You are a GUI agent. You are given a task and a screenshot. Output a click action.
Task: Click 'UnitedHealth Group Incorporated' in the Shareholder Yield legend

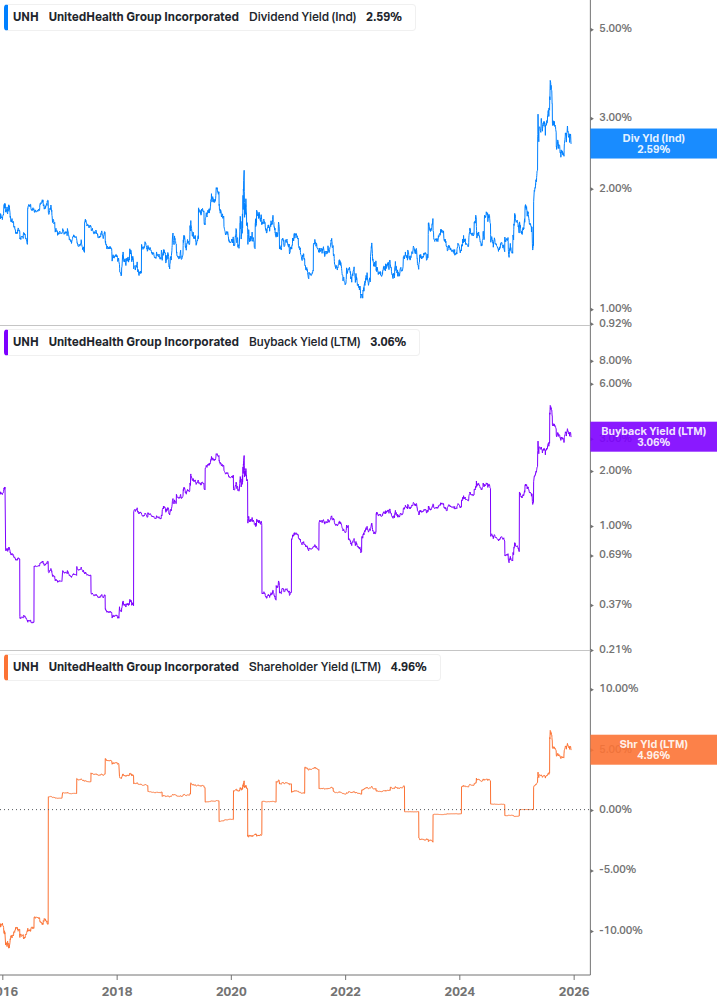(x=144, y=667)
